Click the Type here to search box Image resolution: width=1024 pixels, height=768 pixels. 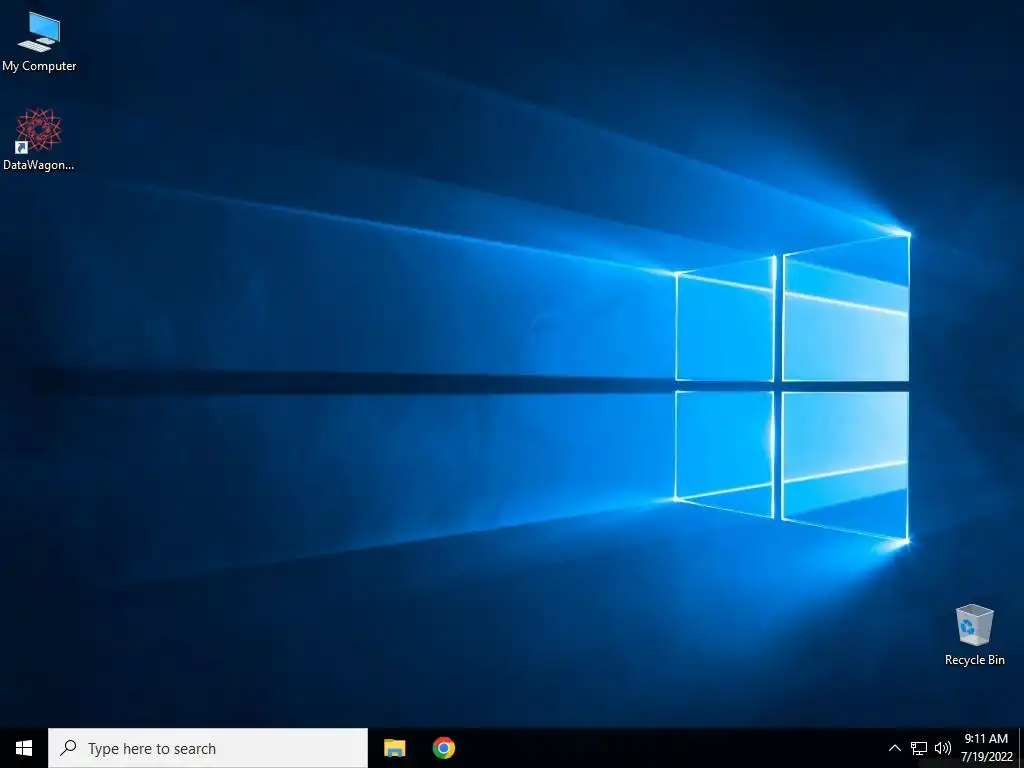coord(208,748)
